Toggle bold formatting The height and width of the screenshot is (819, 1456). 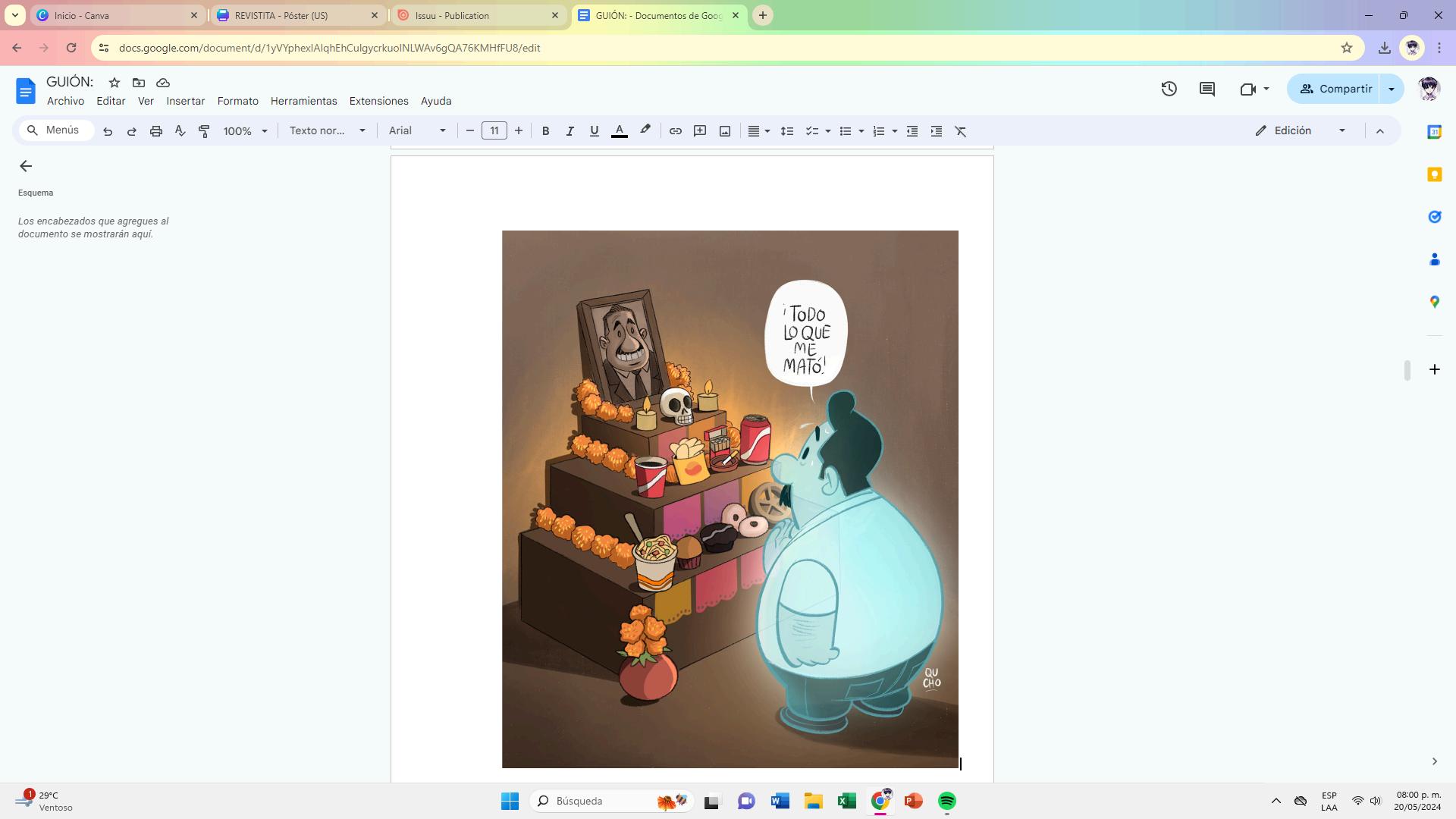click(x=545, y=131)
